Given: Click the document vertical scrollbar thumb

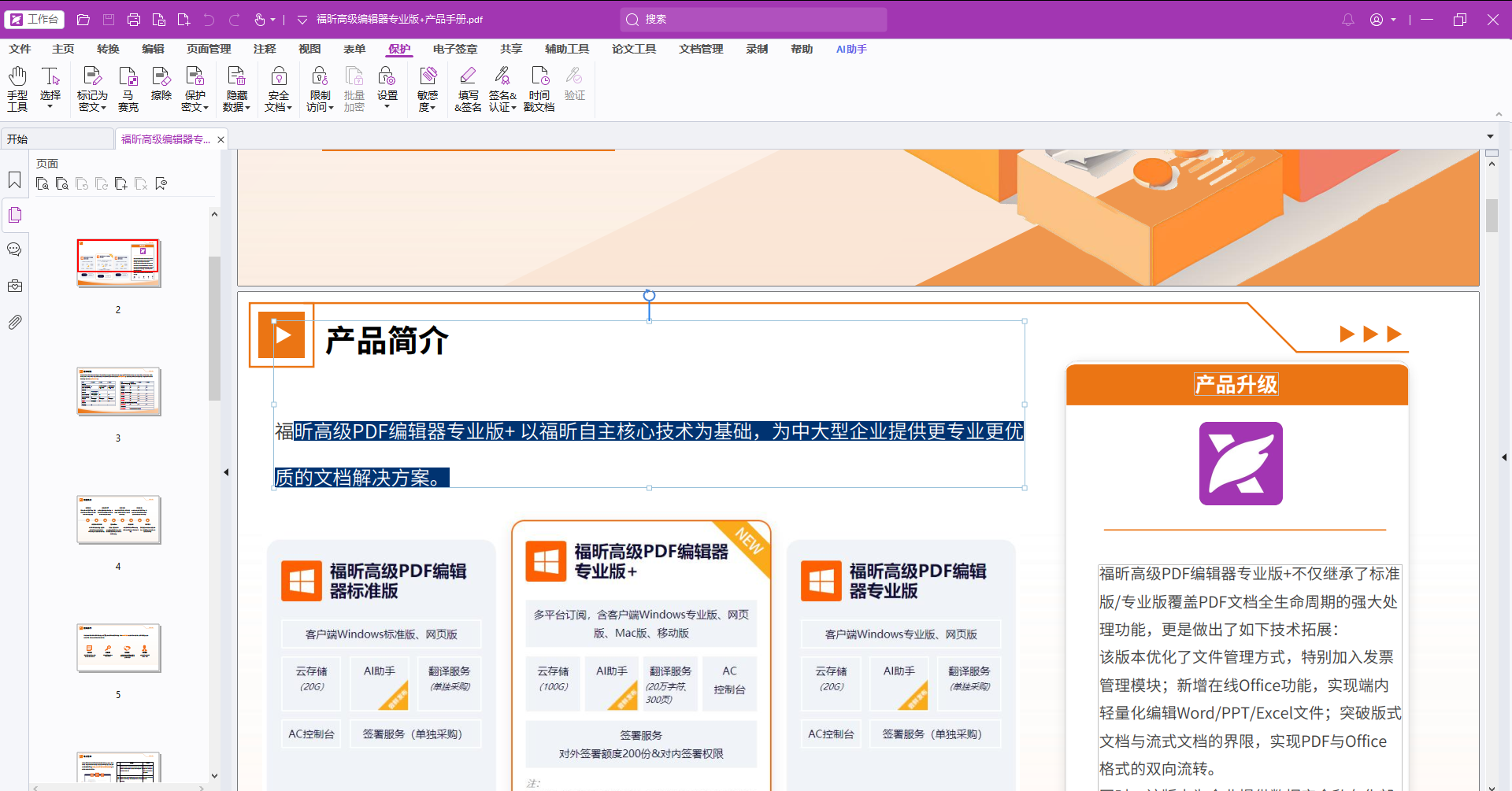Looking at the screenshot, I should click(x=1492, y=216).
